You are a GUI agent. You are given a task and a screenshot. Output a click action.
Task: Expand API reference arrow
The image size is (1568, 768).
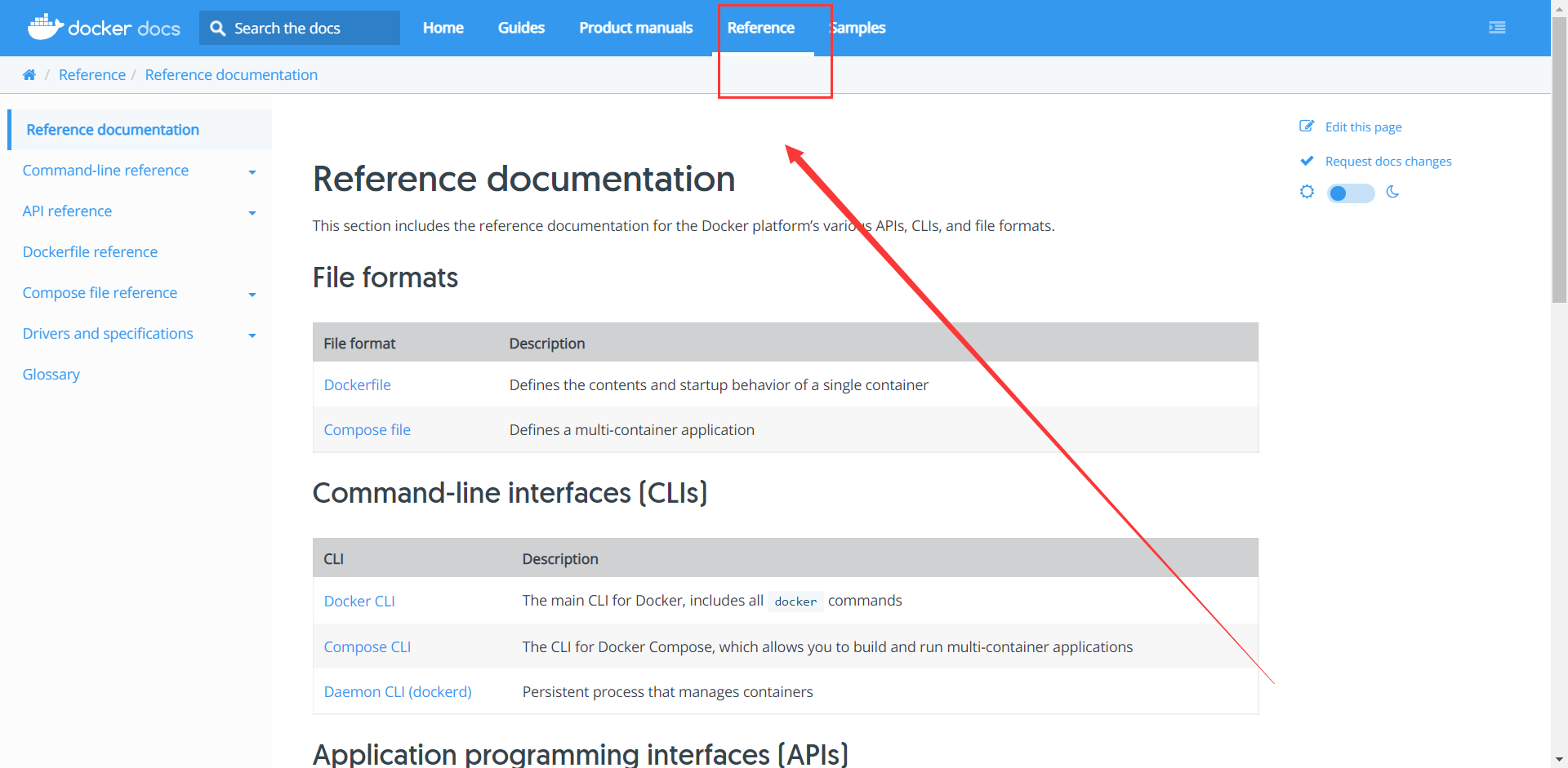pos(252,213)
